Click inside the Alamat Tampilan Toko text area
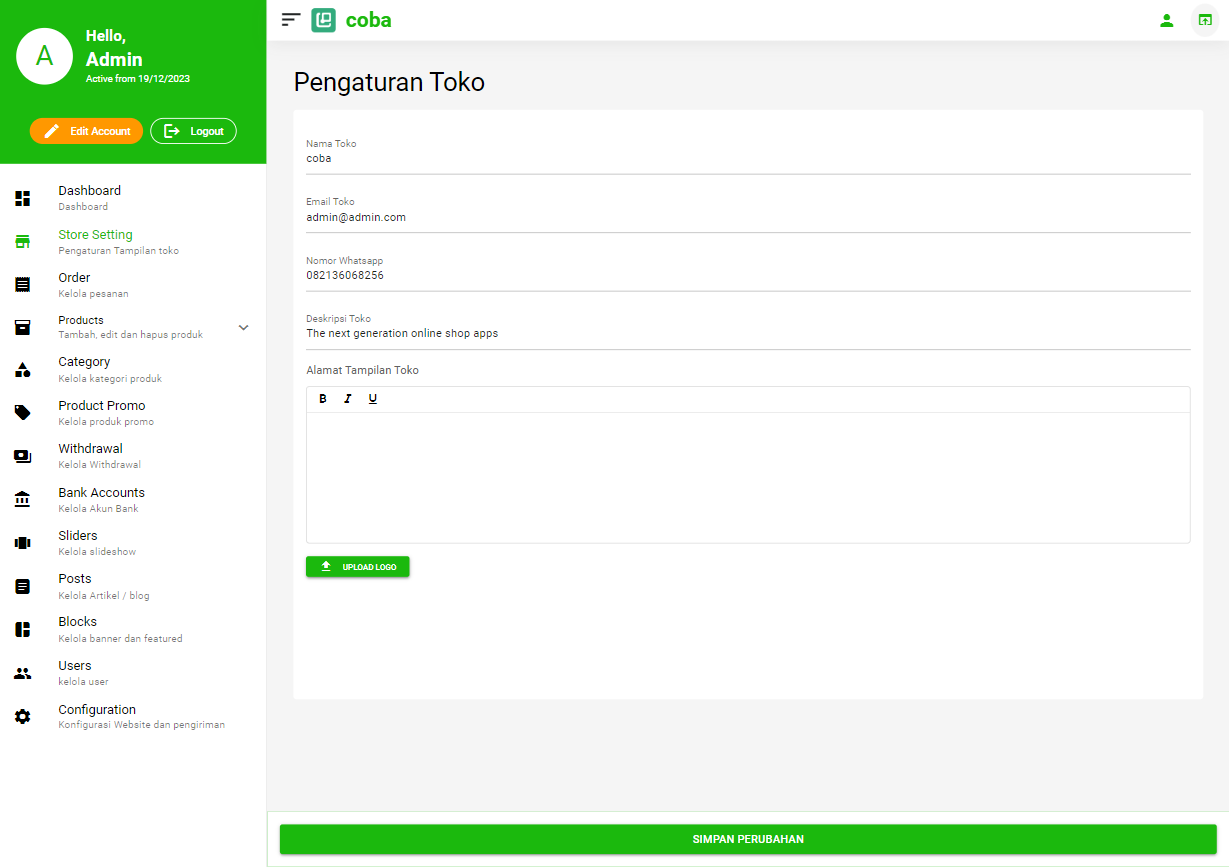This screenshot has height=867, width=1229. (747, 477)
